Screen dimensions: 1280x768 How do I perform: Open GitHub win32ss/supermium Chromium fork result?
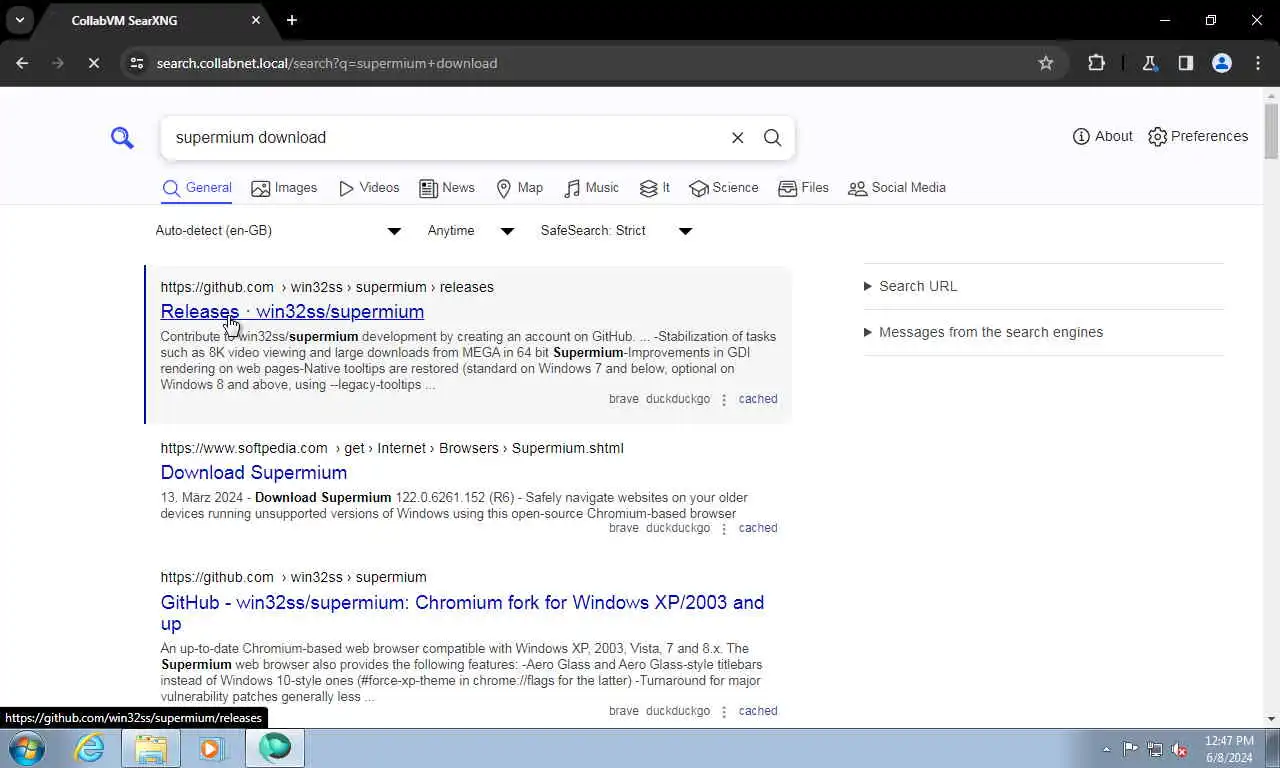pos(462,613)
